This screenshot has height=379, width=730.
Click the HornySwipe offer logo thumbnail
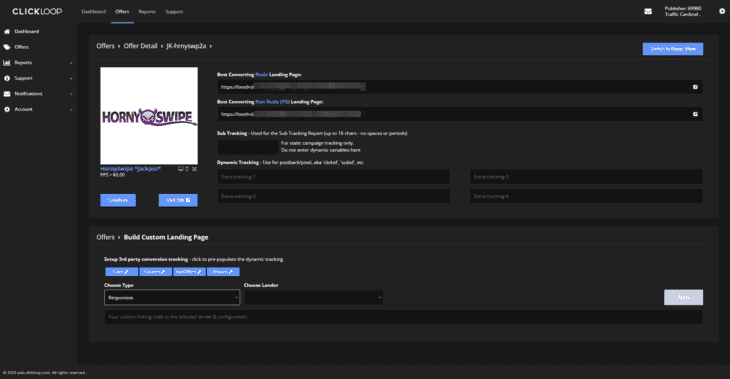(x=149, y=115)
